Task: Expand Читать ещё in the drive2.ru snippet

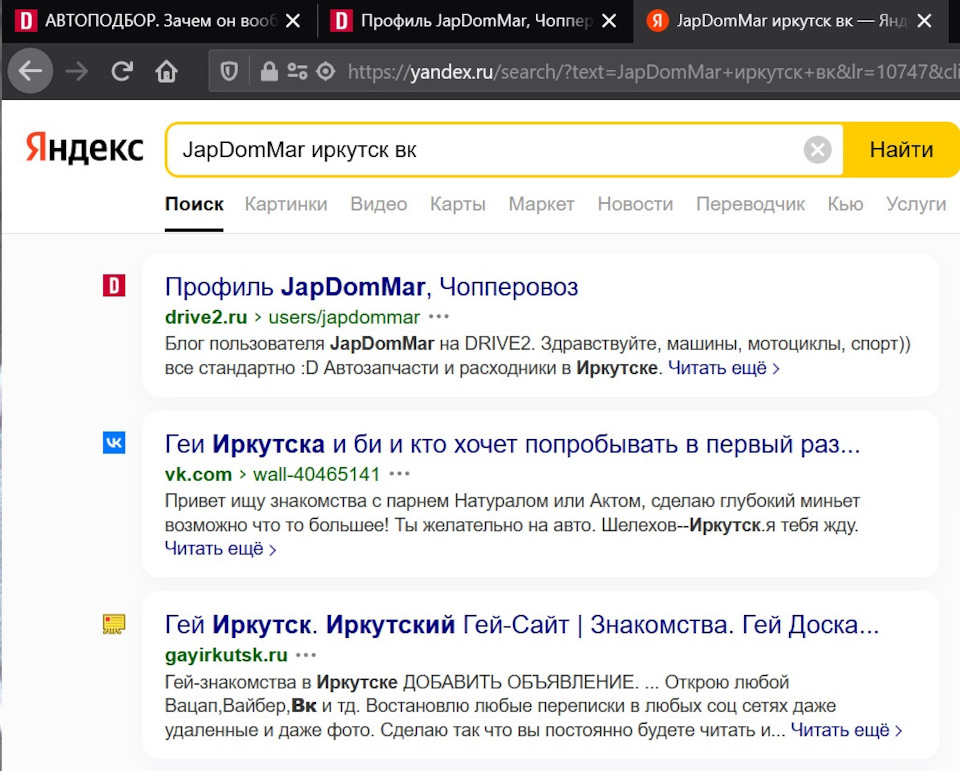Action: 723,368
